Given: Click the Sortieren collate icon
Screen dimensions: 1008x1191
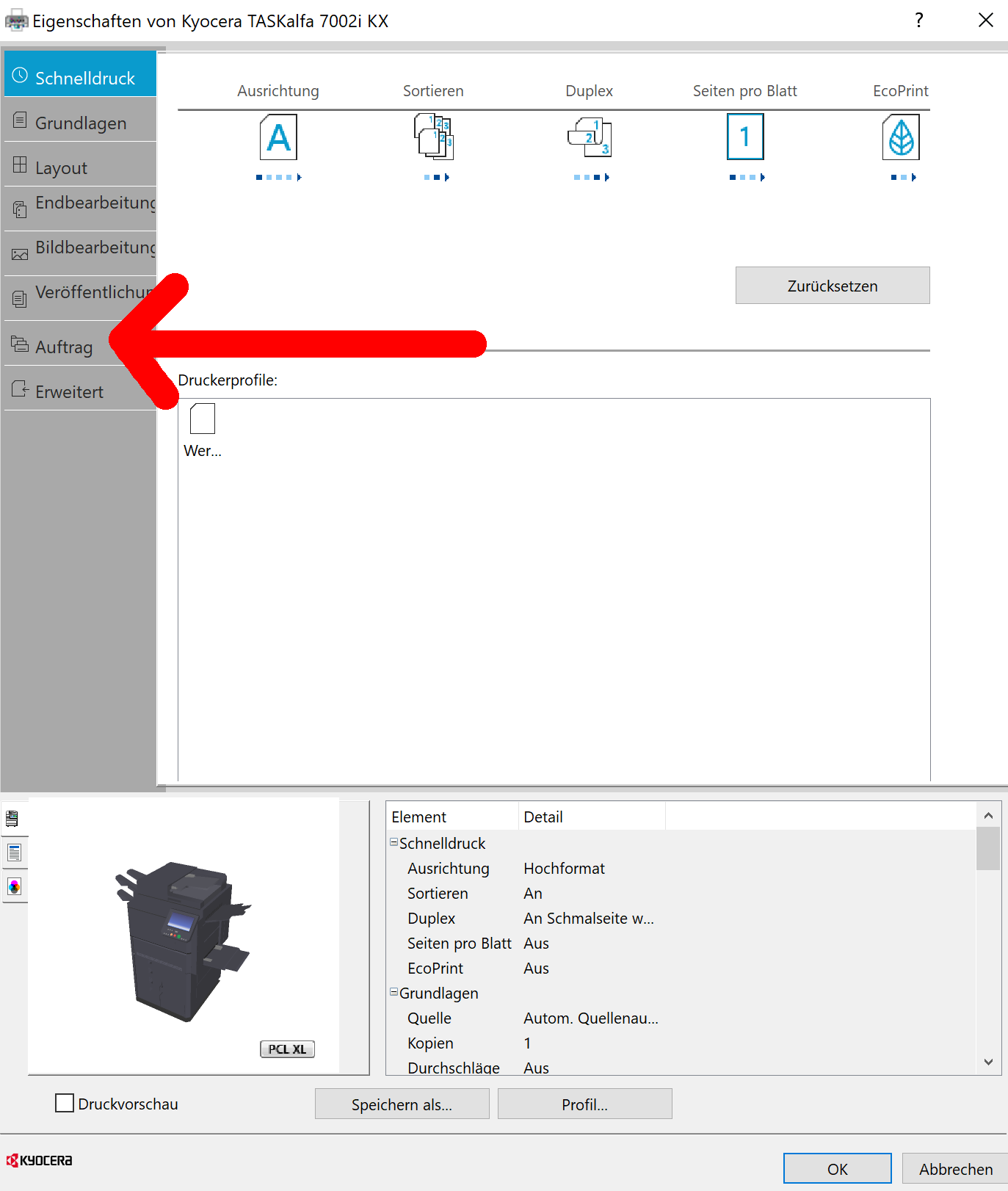Looking at the screenshot, I should pyautogui.click(x=434, y=137).
